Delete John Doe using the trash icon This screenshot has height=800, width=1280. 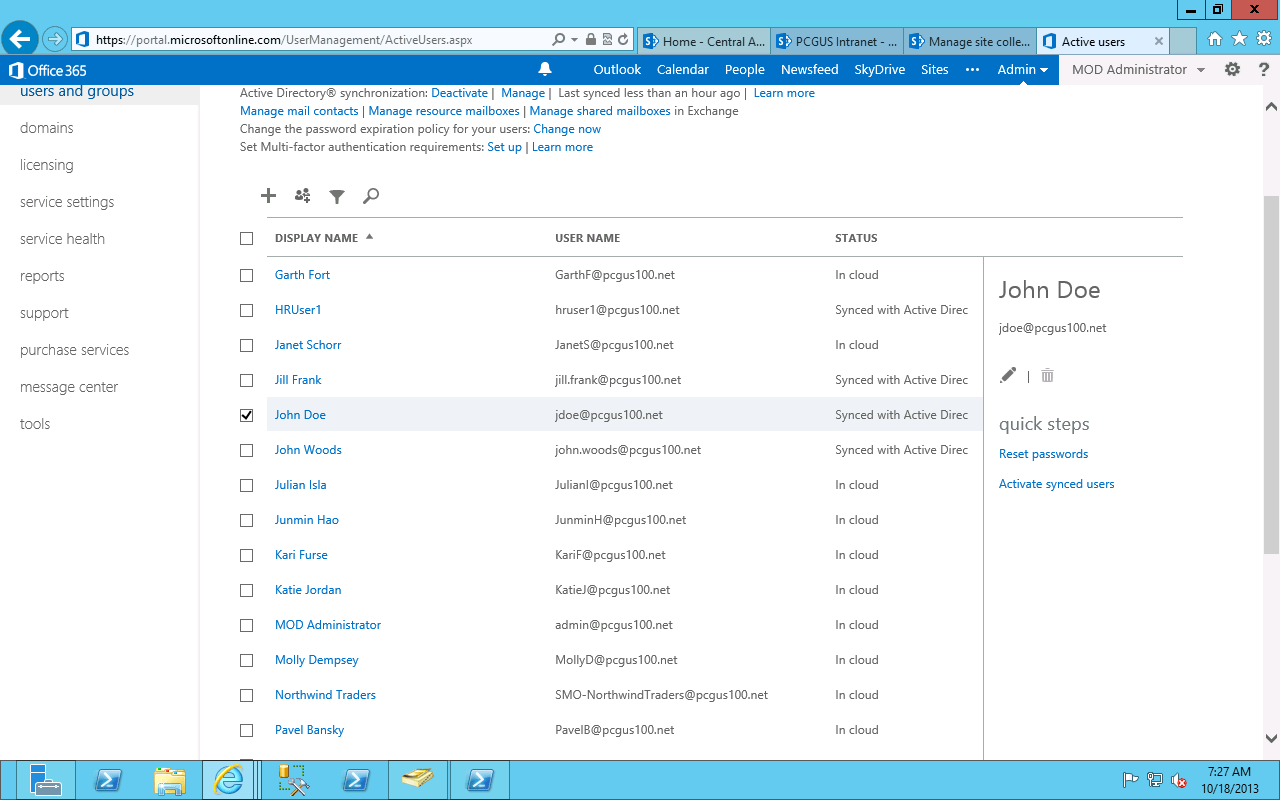click(1046, 375)
